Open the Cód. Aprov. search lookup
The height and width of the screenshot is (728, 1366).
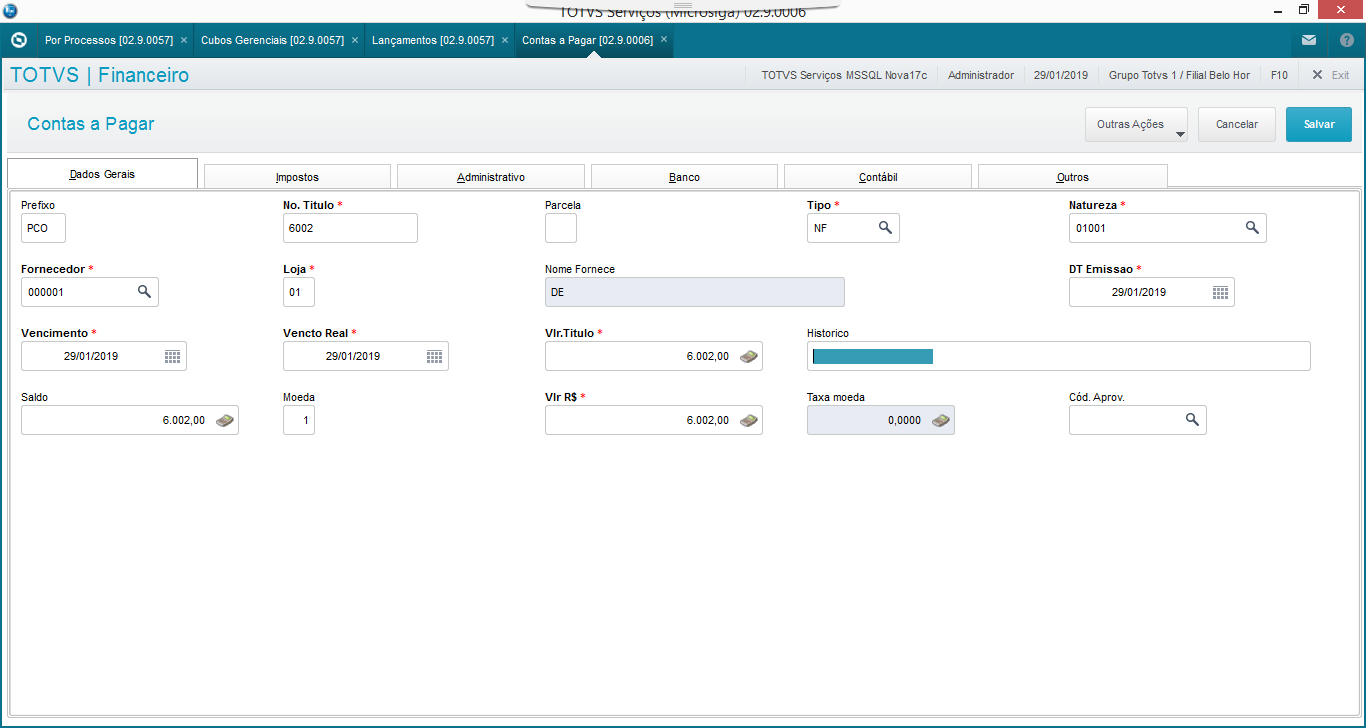click(1192, 420)
